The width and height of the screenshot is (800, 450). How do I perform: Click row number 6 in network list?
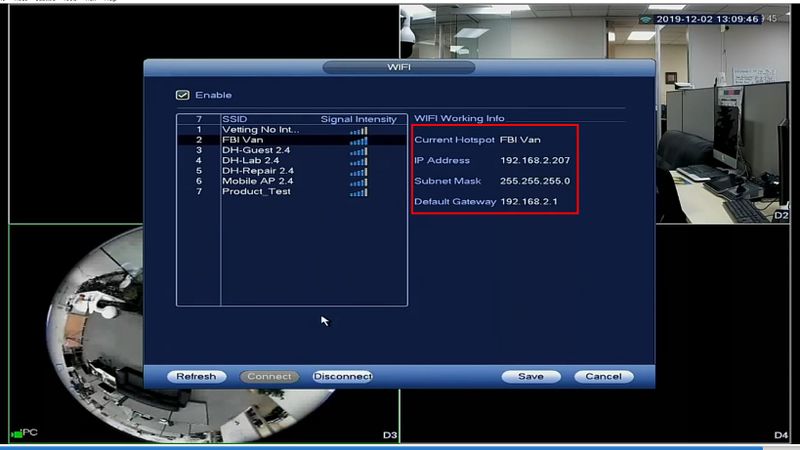coord(199,181)
